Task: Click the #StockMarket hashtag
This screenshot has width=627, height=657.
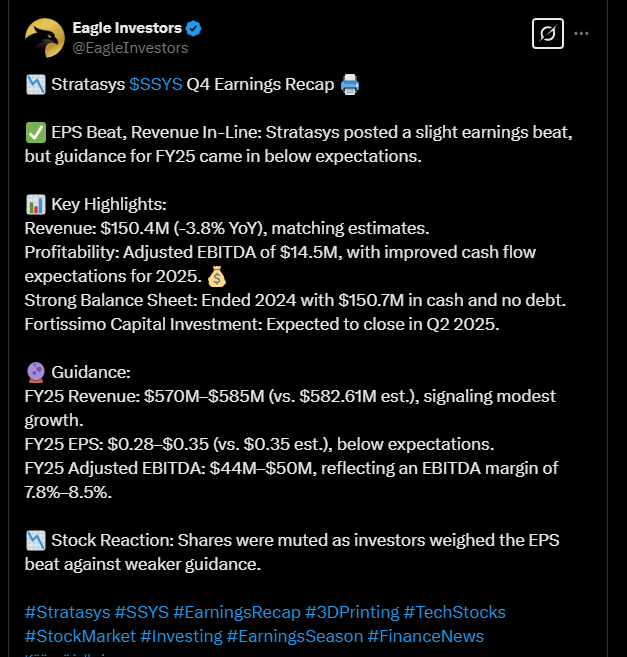Action: pos(80,636)
